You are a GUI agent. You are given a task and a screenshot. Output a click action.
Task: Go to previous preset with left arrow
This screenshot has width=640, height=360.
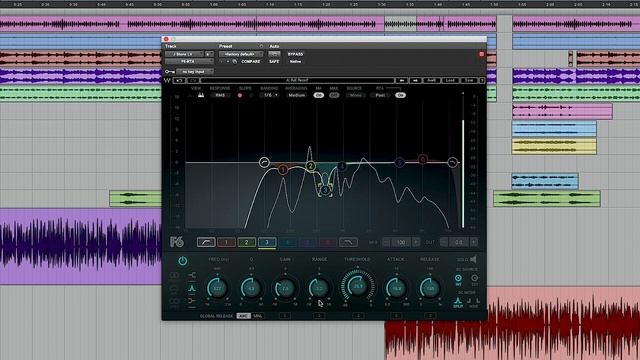(x=402, y=80)
